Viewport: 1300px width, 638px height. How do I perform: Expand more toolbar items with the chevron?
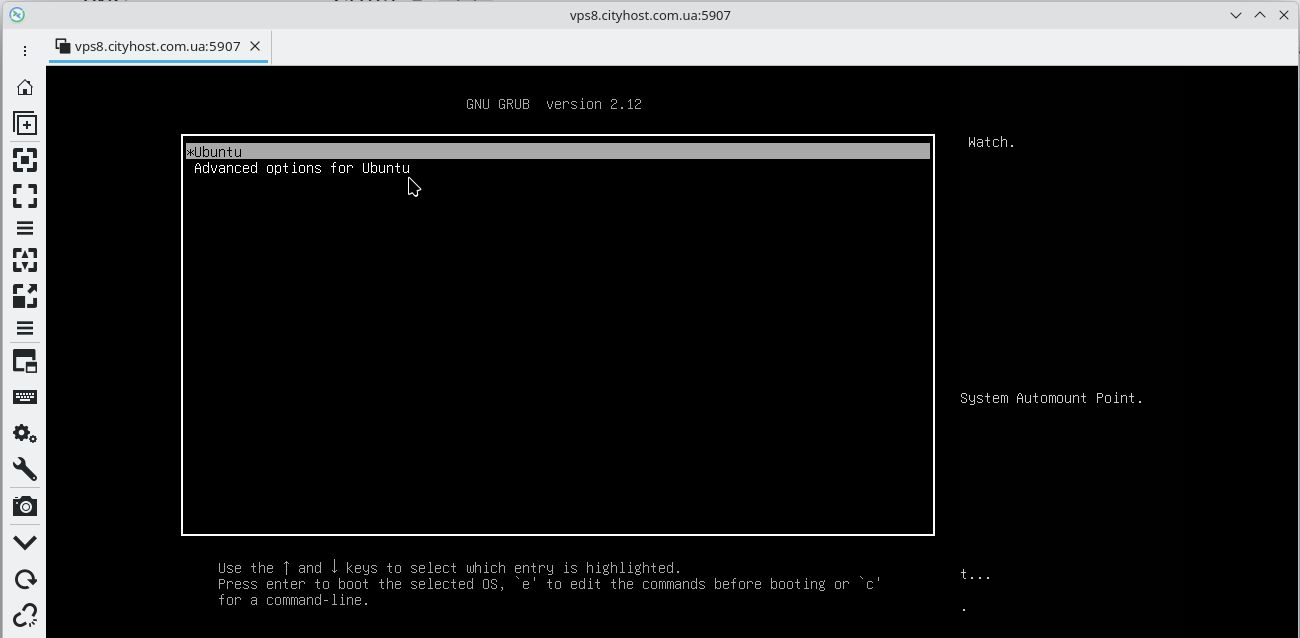point(25,543)
